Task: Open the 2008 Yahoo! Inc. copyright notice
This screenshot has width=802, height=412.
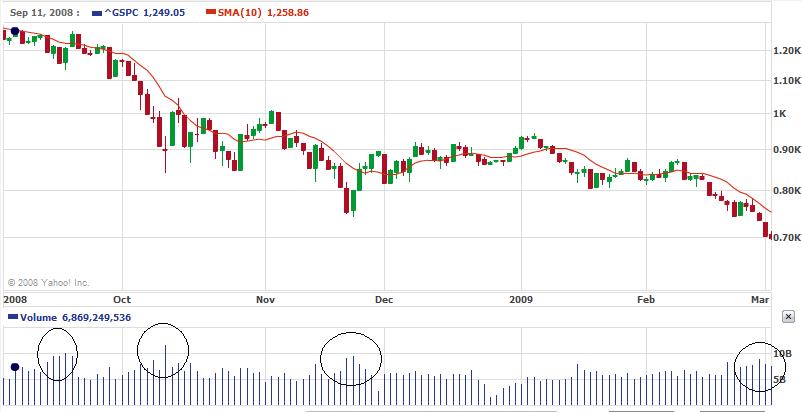Action: (49, 282)
